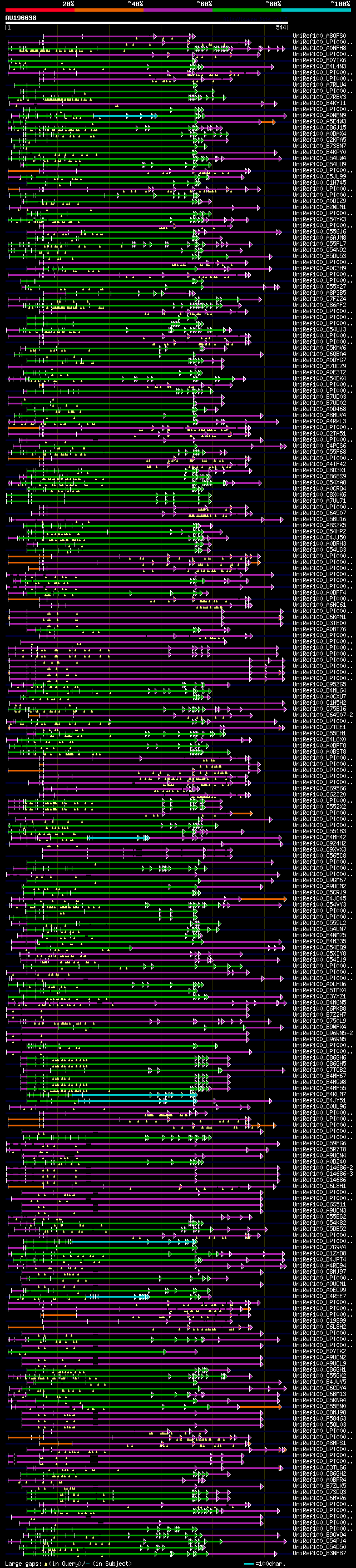View the UniRef100_A4RD94 alignment label
Viewport: 356px width, 1568px height.
[x=319, y=1265]
